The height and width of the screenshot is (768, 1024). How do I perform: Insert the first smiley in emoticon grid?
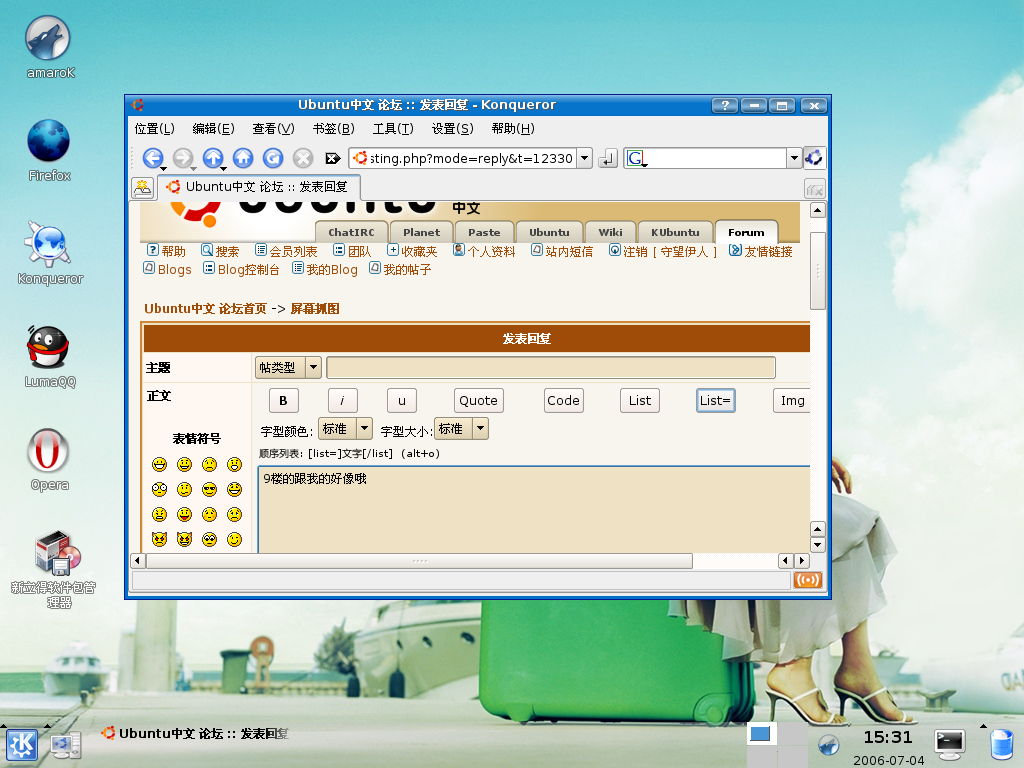click(x=159, y=464)
